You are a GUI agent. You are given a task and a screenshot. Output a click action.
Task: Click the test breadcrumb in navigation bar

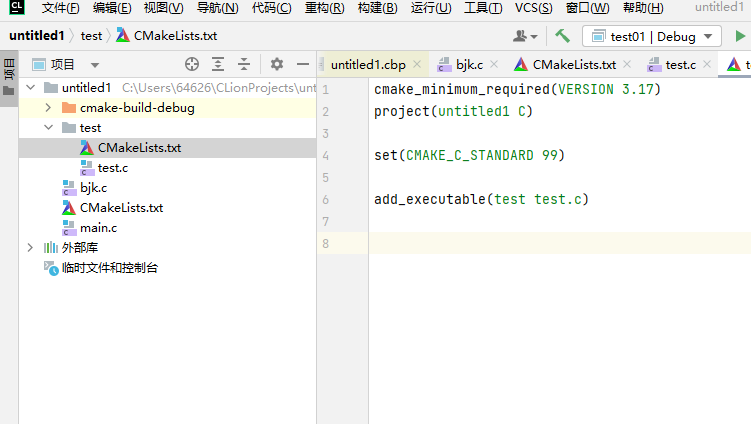pos(91,36)
